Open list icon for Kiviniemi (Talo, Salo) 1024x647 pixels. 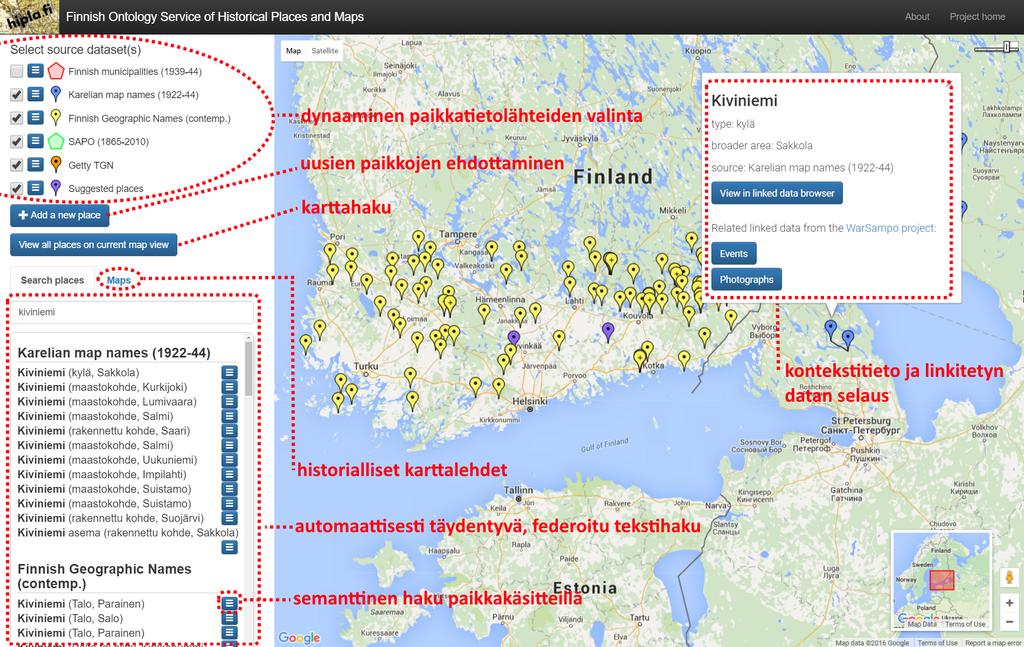point(229,618)
